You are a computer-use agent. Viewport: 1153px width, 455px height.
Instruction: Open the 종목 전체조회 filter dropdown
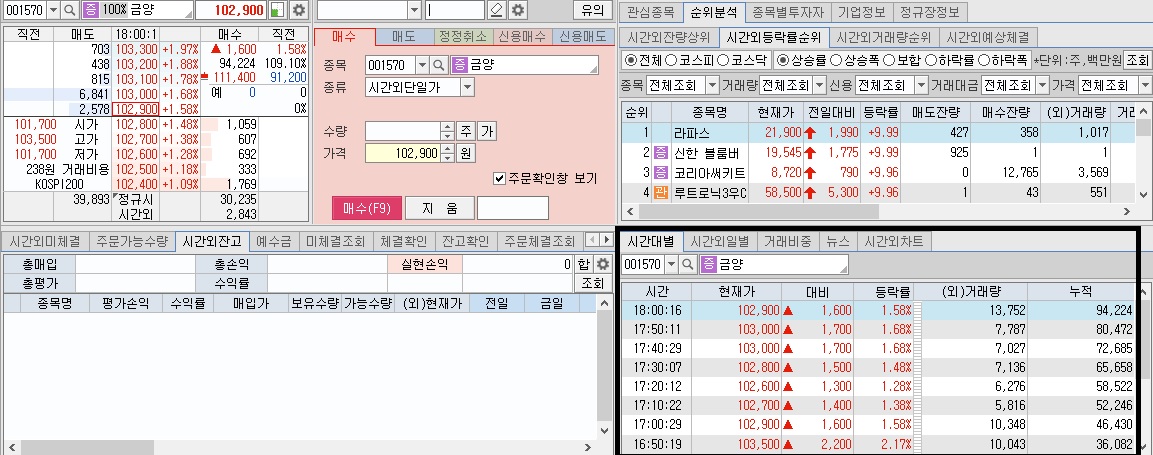[712, 85]
